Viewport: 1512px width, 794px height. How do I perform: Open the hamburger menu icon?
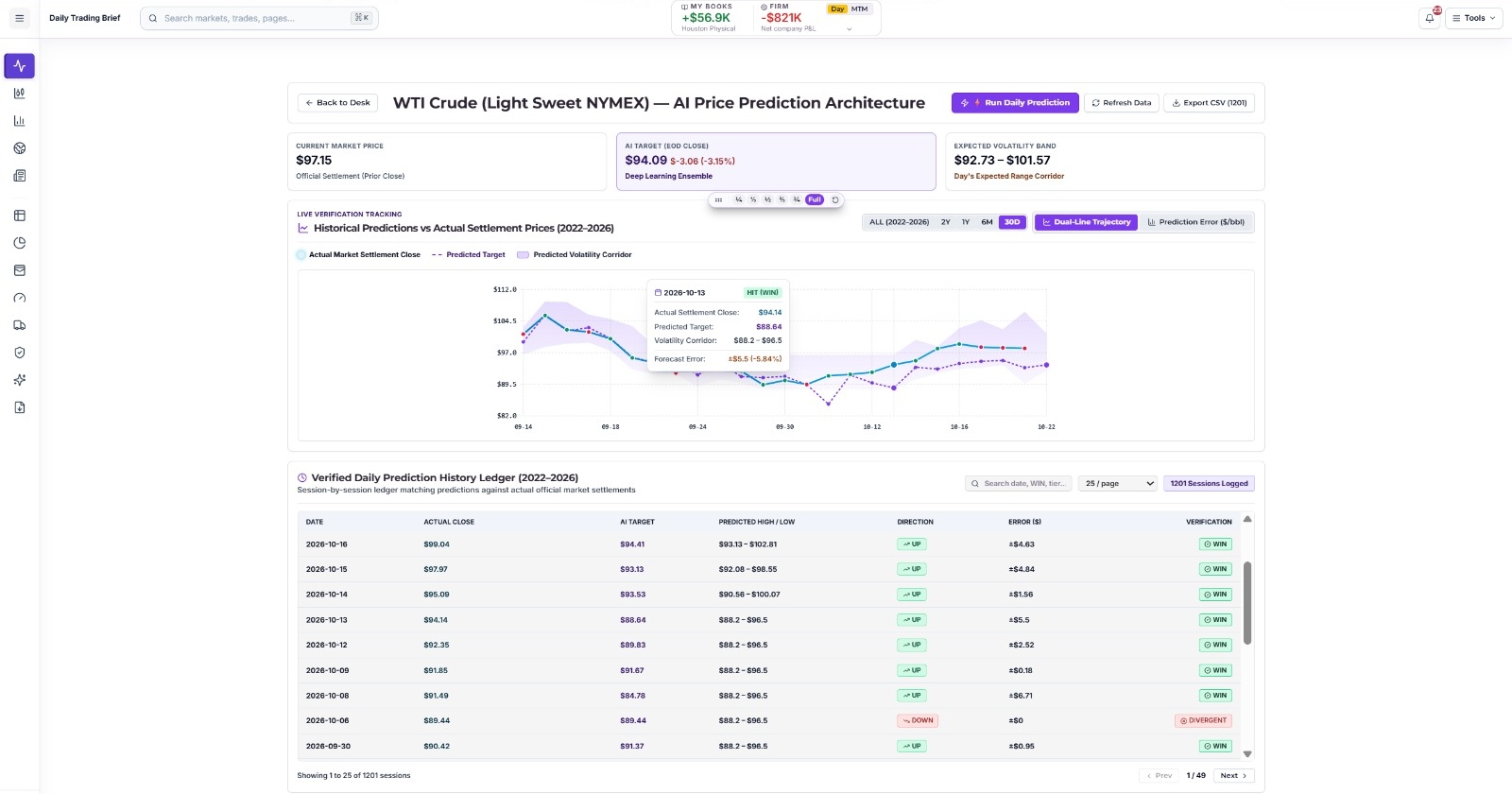pyautogui.click(x=19, y=18)
